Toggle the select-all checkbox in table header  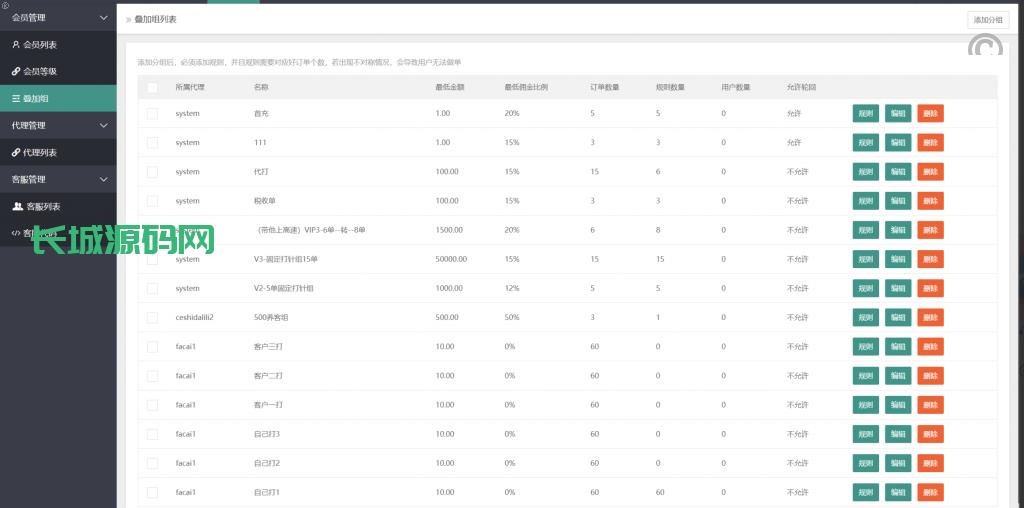152,88
